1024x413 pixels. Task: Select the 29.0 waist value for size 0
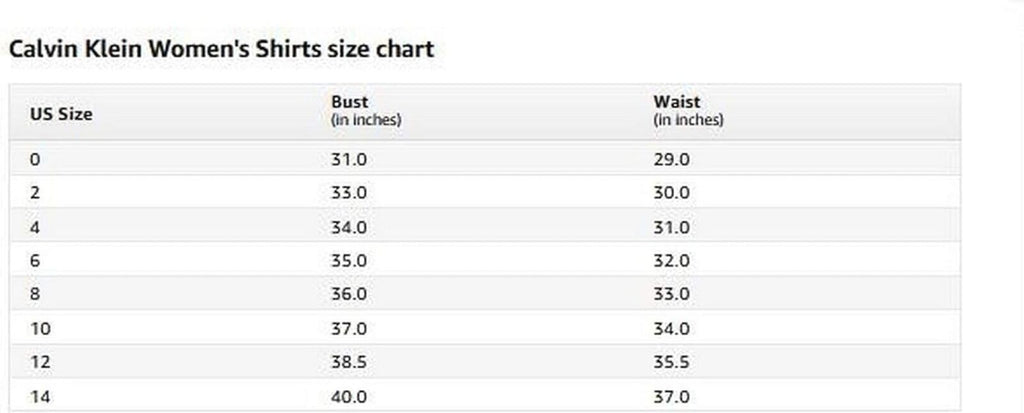tap(671, 159)
